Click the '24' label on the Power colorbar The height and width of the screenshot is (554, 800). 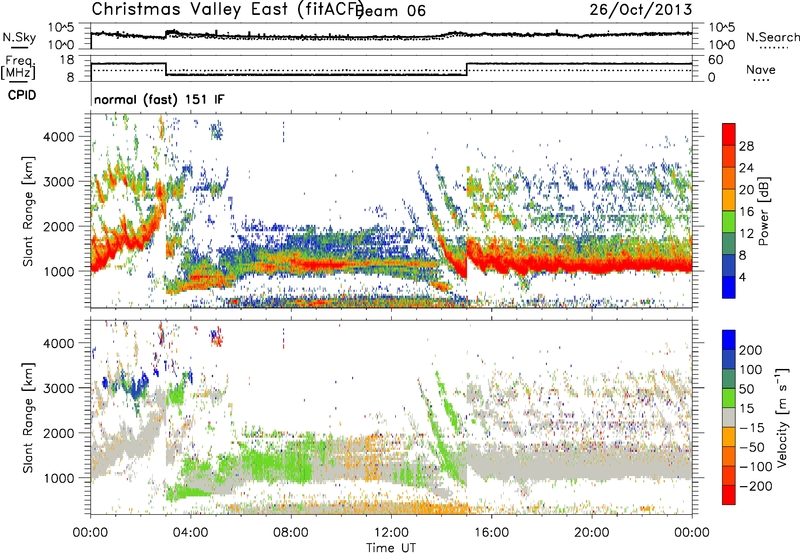(746, 168)
